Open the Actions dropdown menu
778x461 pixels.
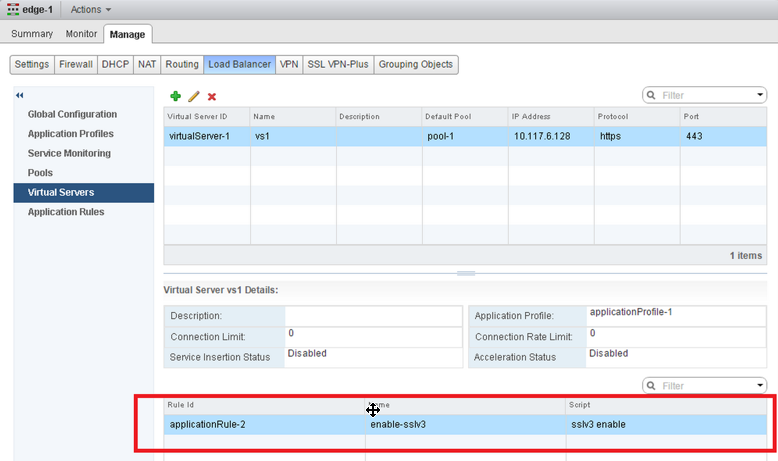coord(91,9)
